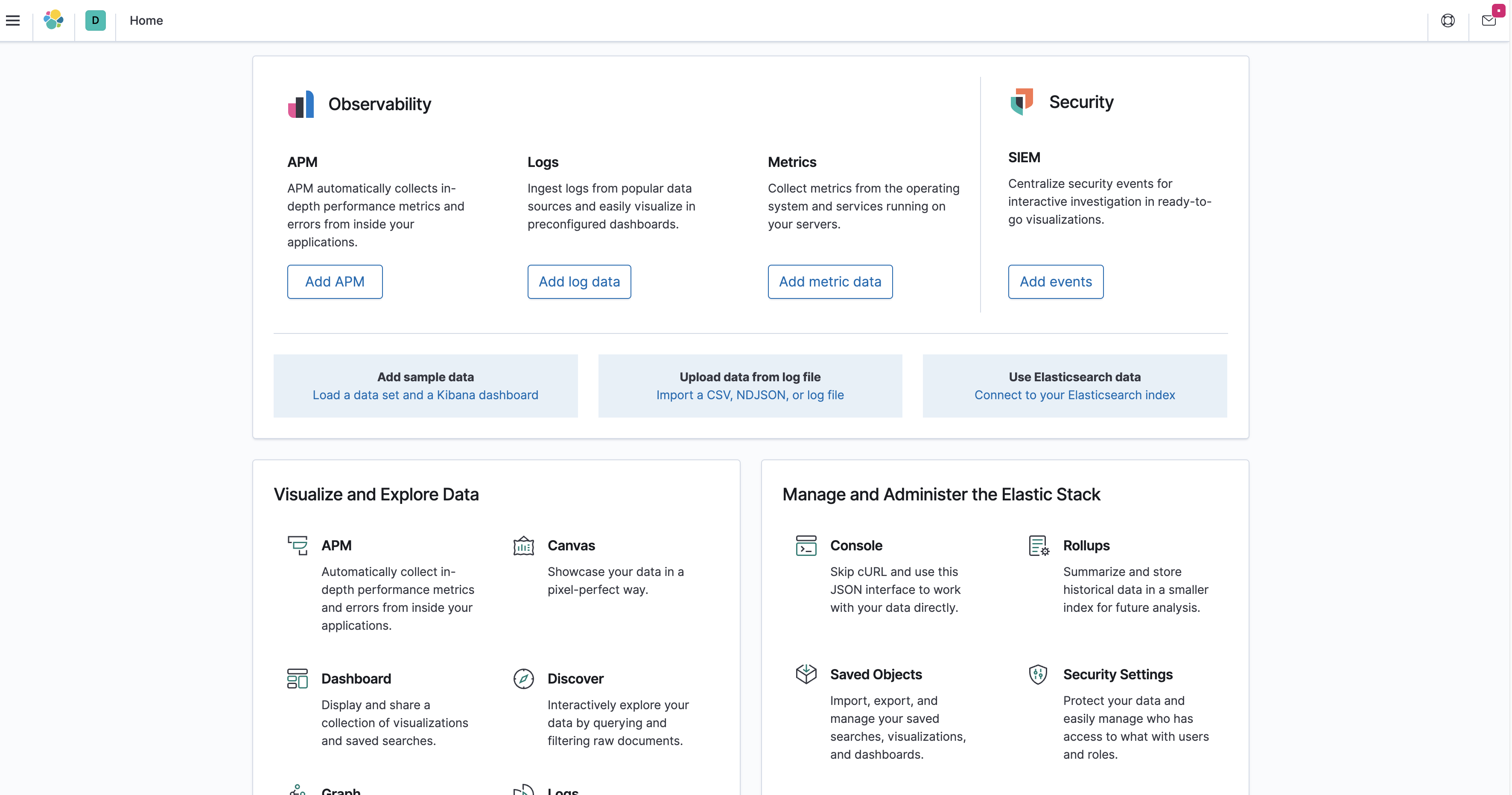Open Load a data set and Kibana dashboard link
This screenshot has width=1512, height=795.
pyautogui.click(x=425, y=395)
